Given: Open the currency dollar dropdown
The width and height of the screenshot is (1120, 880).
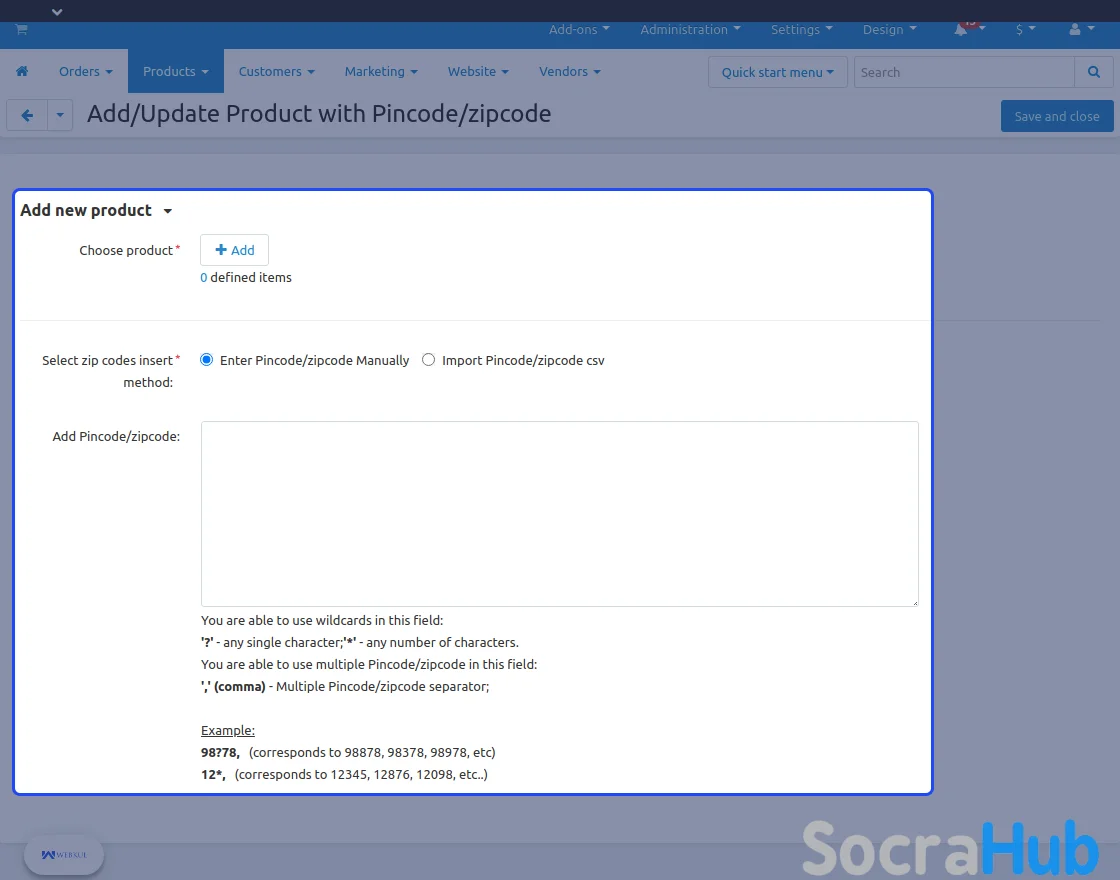Looking at the screenshot, I should pos(1025,30).
